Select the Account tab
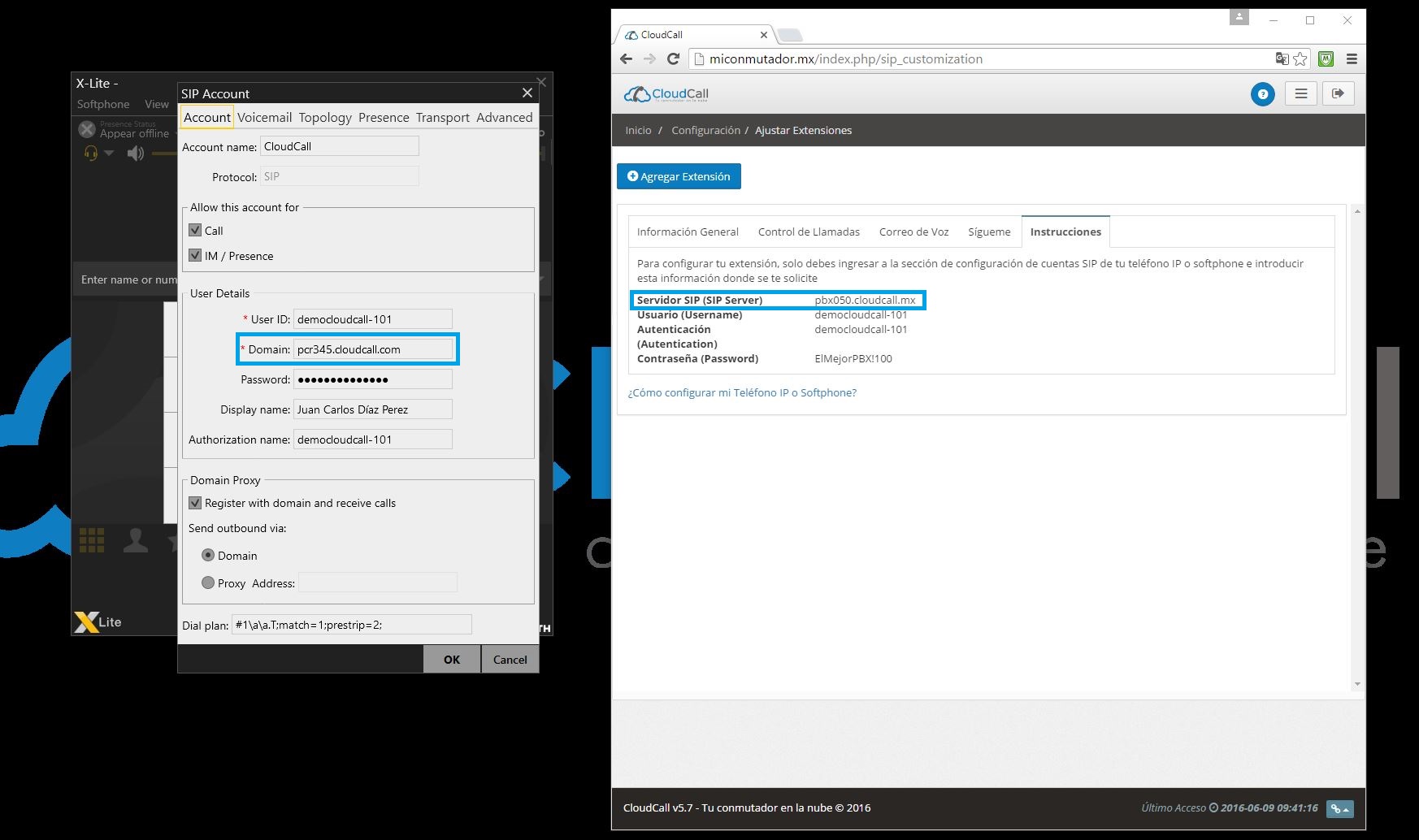 coord(206,117)
